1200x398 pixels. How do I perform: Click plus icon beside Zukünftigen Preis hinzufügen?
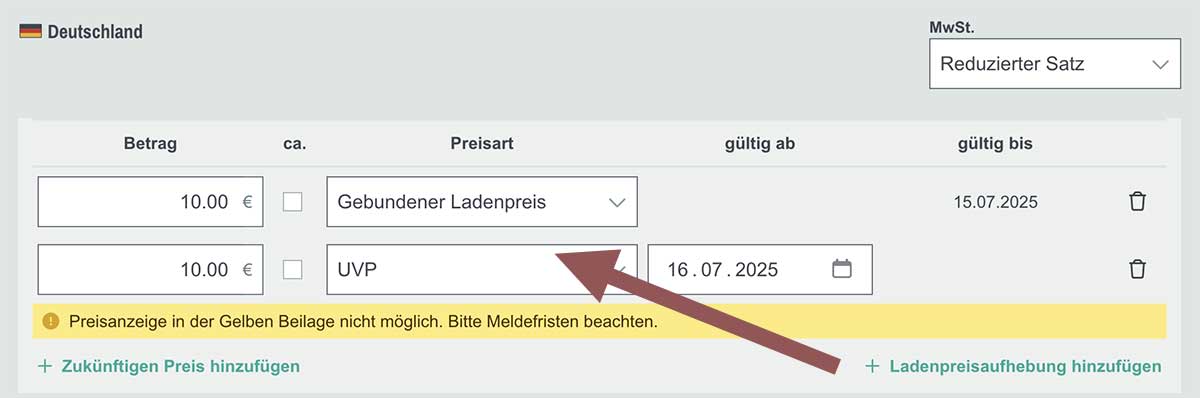pyautogui.click(x=44, y=366)
